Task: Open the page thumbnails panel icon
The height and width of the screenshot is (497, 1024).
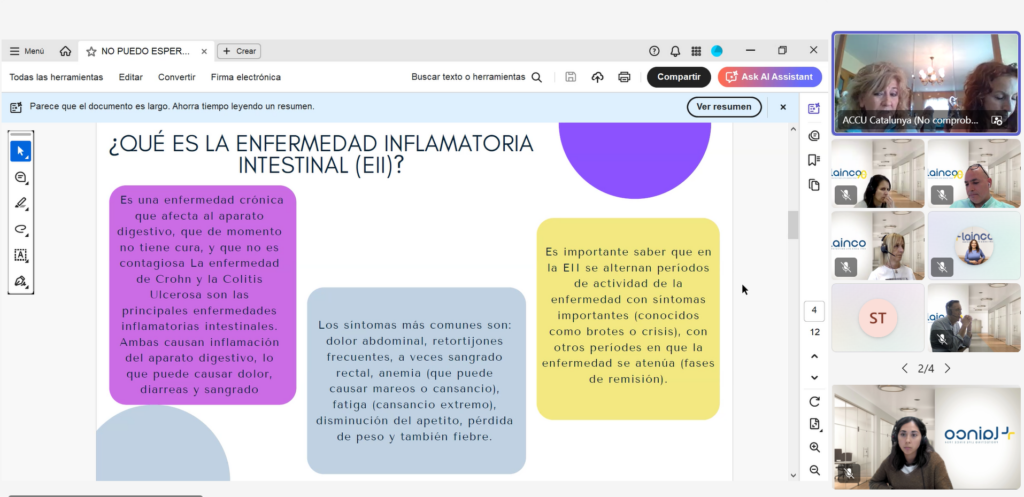Action: [814, 185]
